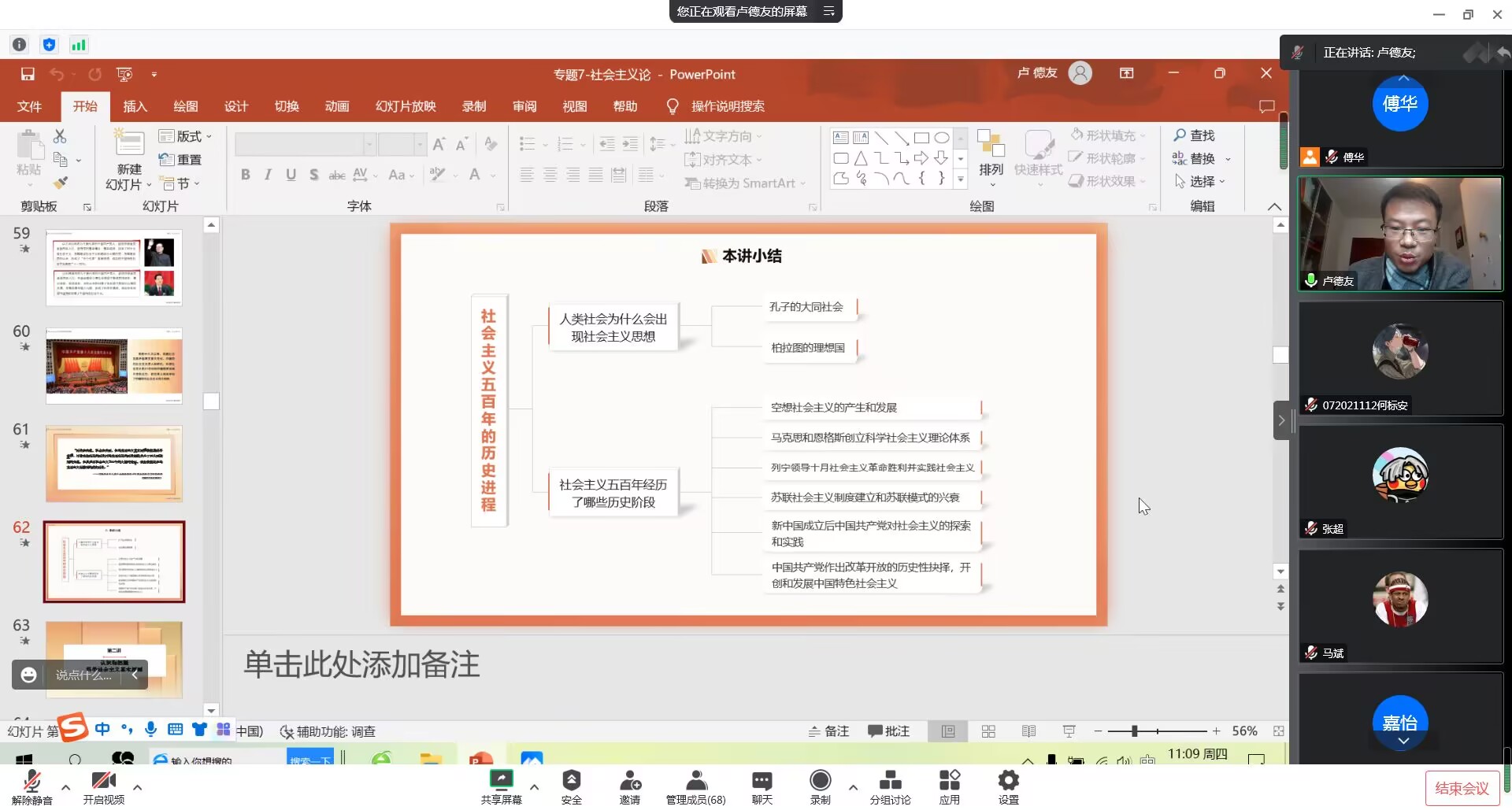Viewport: 1512px width, 810px height.
Task: Click the zoom slider handle
Action: click(x=1134, y=731)
